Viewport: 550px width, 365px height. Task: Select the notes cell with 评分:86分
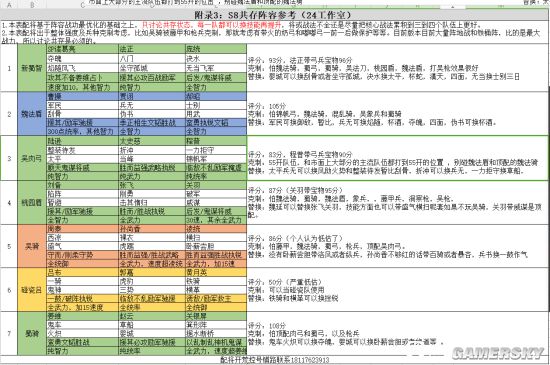[x=397, y=246]
